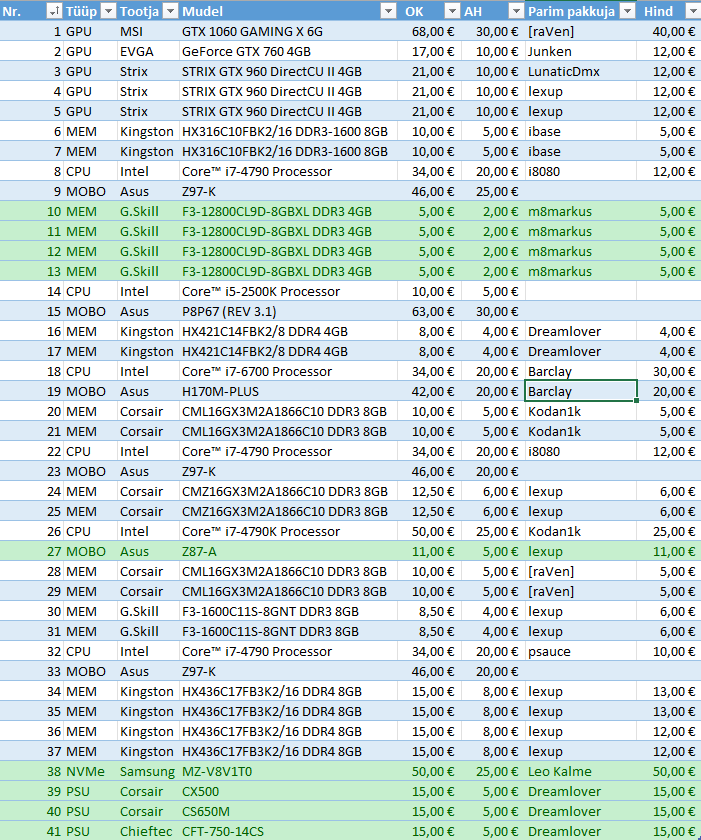
Task: Click the 'Chieftec' manufacturer cell
Action: pos(148,831)
